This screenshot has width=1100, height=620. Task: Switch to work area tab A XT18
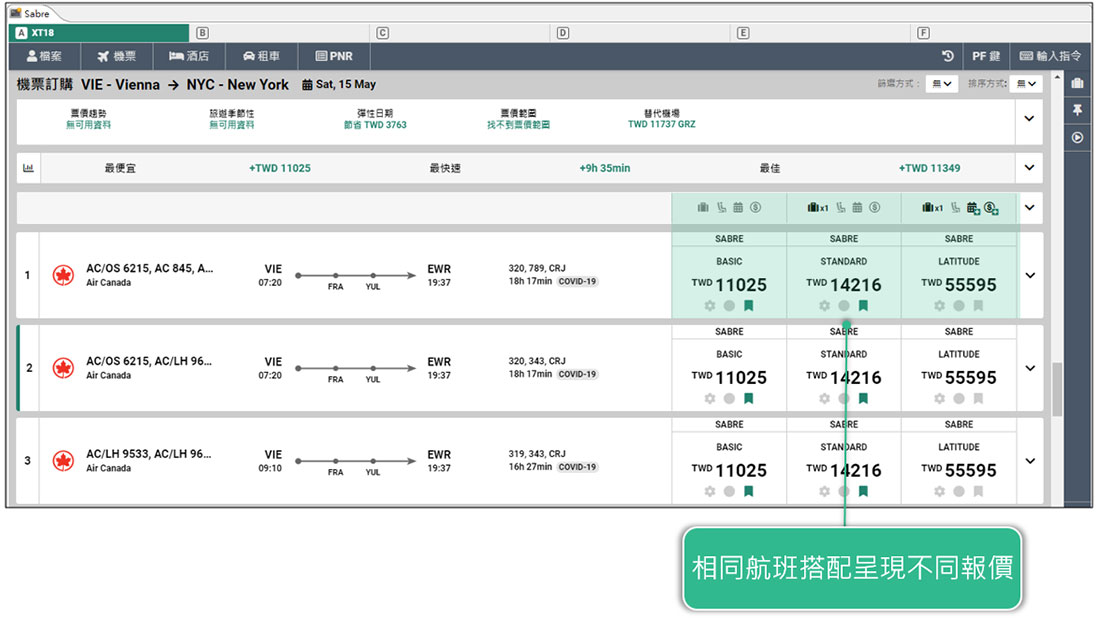click(x=99, y=33)
